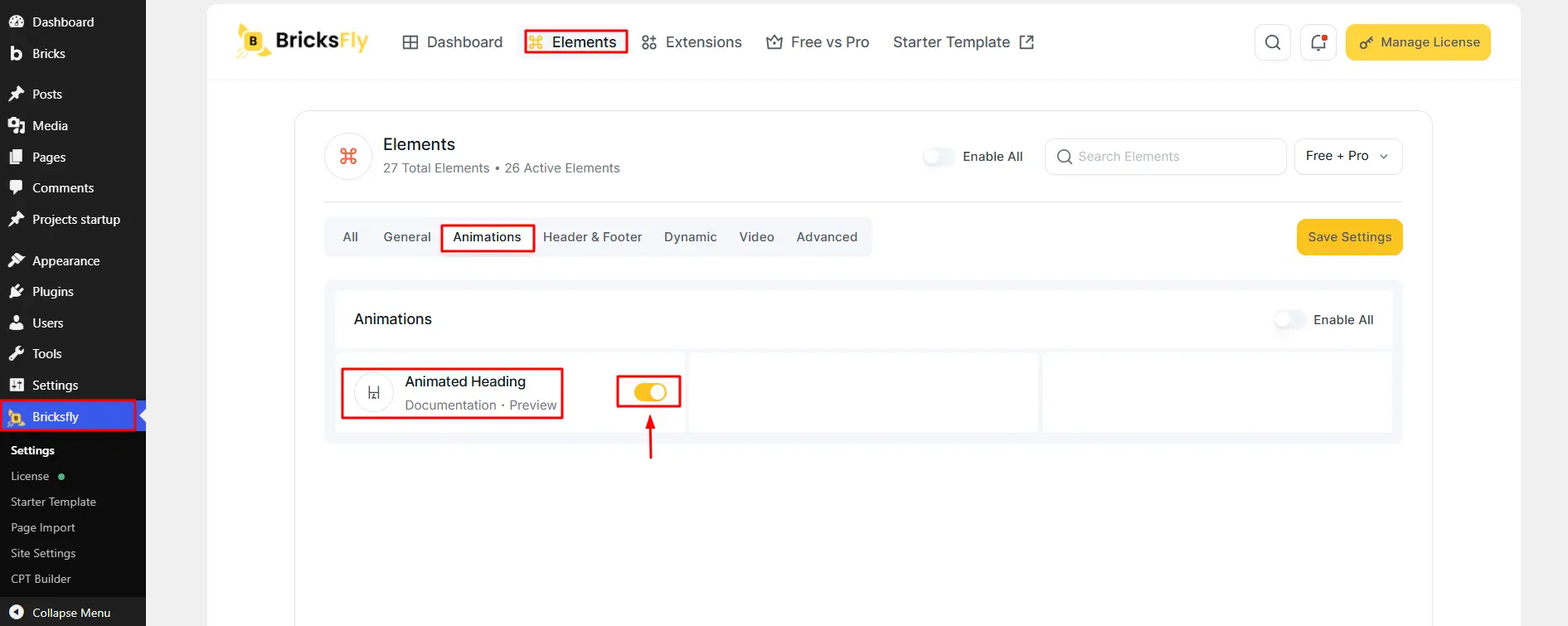Click the Animations section heading
1568x626 pixels.
click(393, 319)
